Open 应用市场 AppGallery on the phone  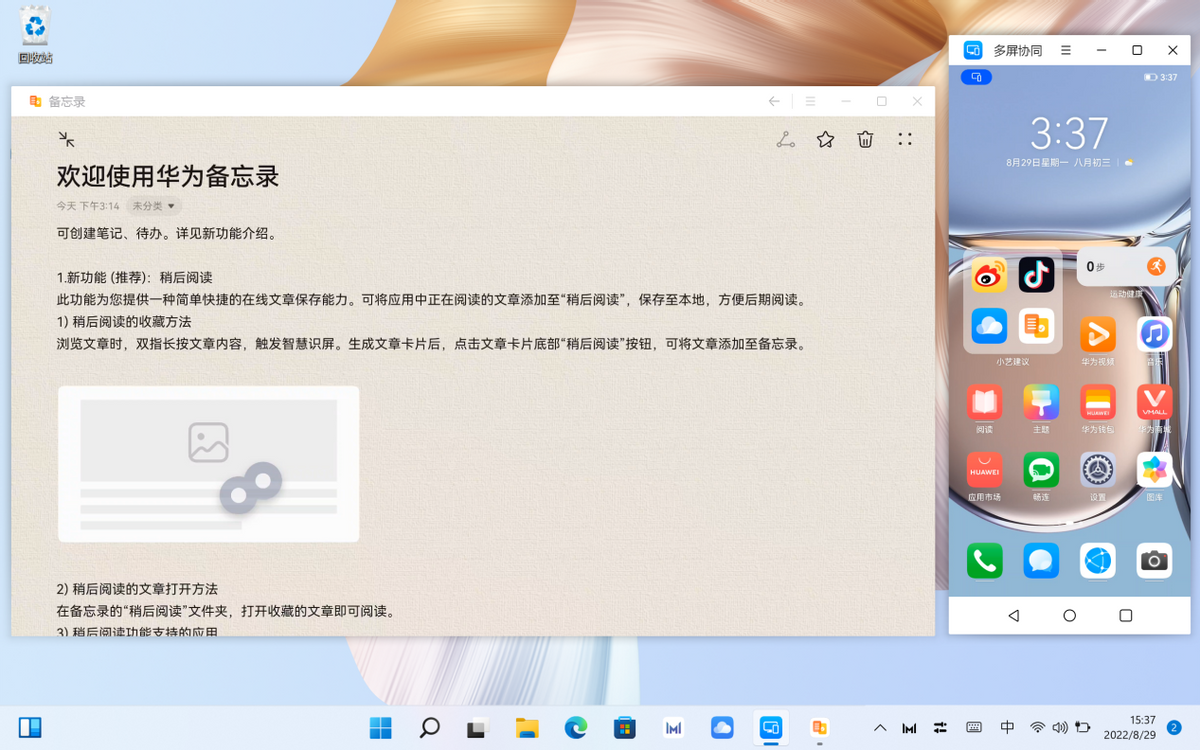[985, 470]
